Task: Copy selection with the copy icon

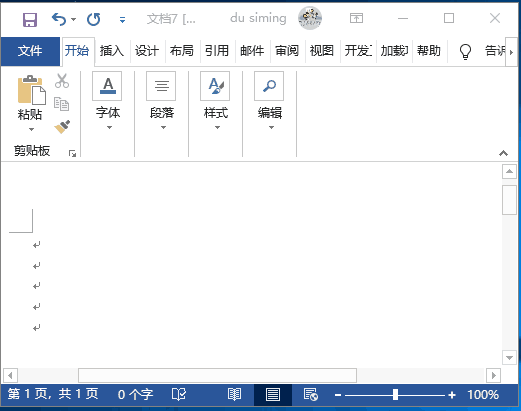Action: point(62,104)
